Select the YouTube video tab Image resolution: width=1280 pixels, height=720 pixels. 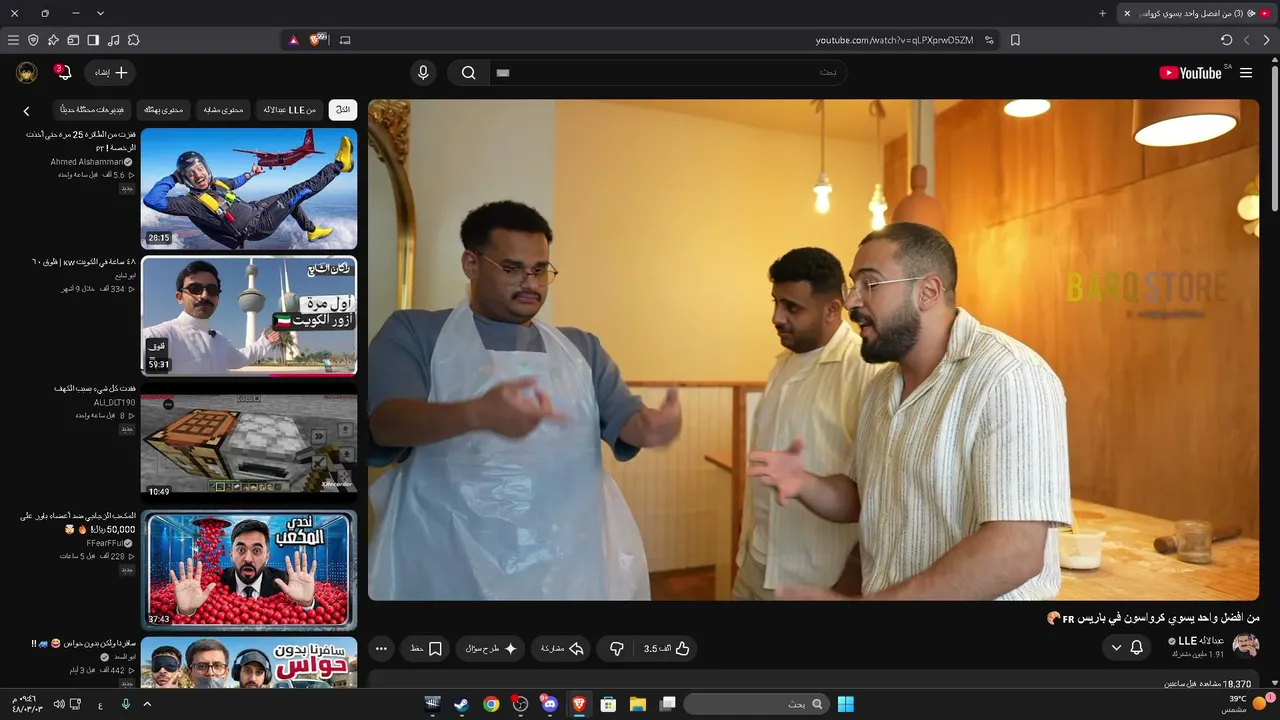click(x=1195, y=13)
